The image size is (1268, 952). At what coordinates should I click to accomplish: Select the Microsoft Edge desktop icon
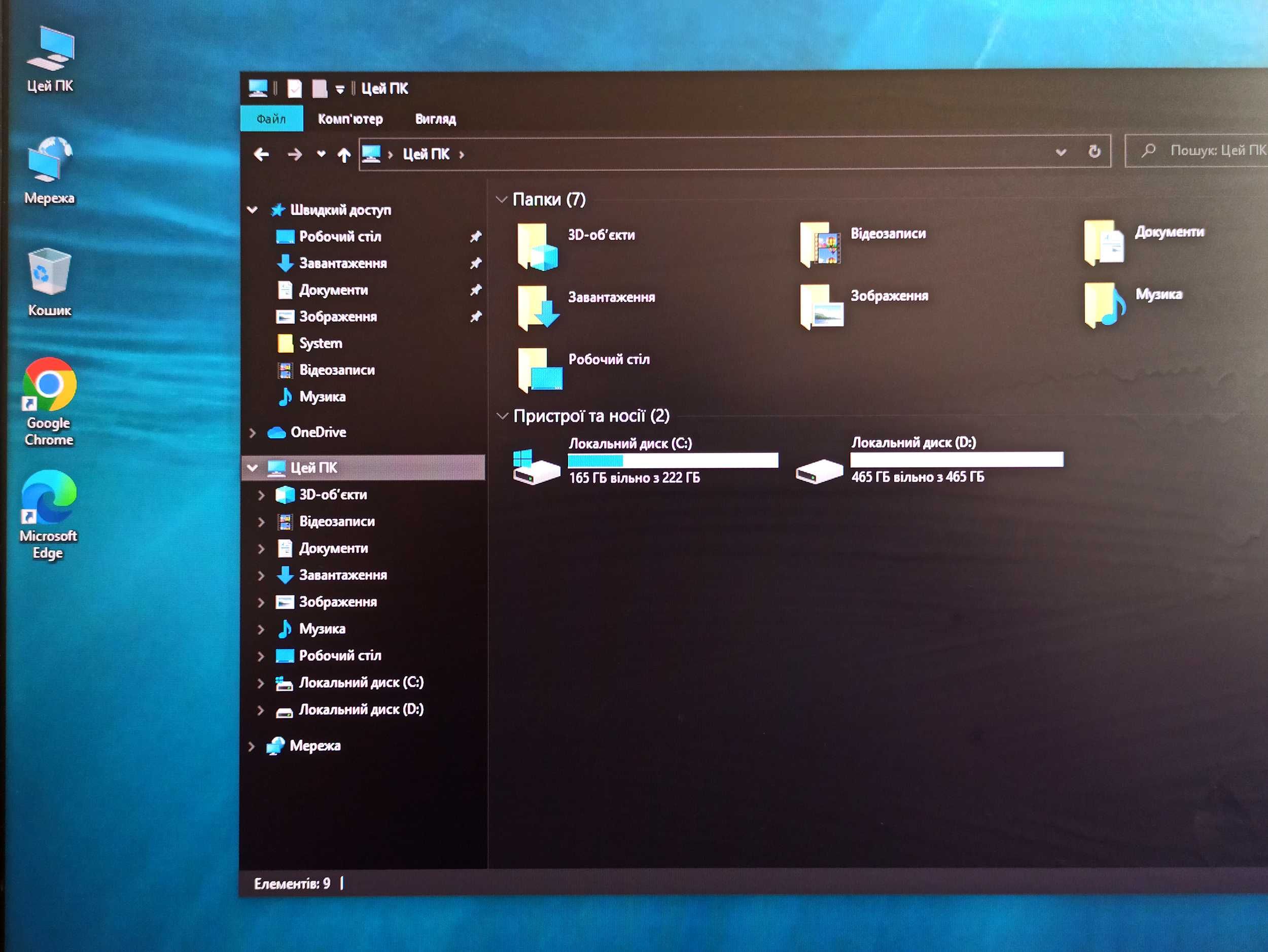48,515
